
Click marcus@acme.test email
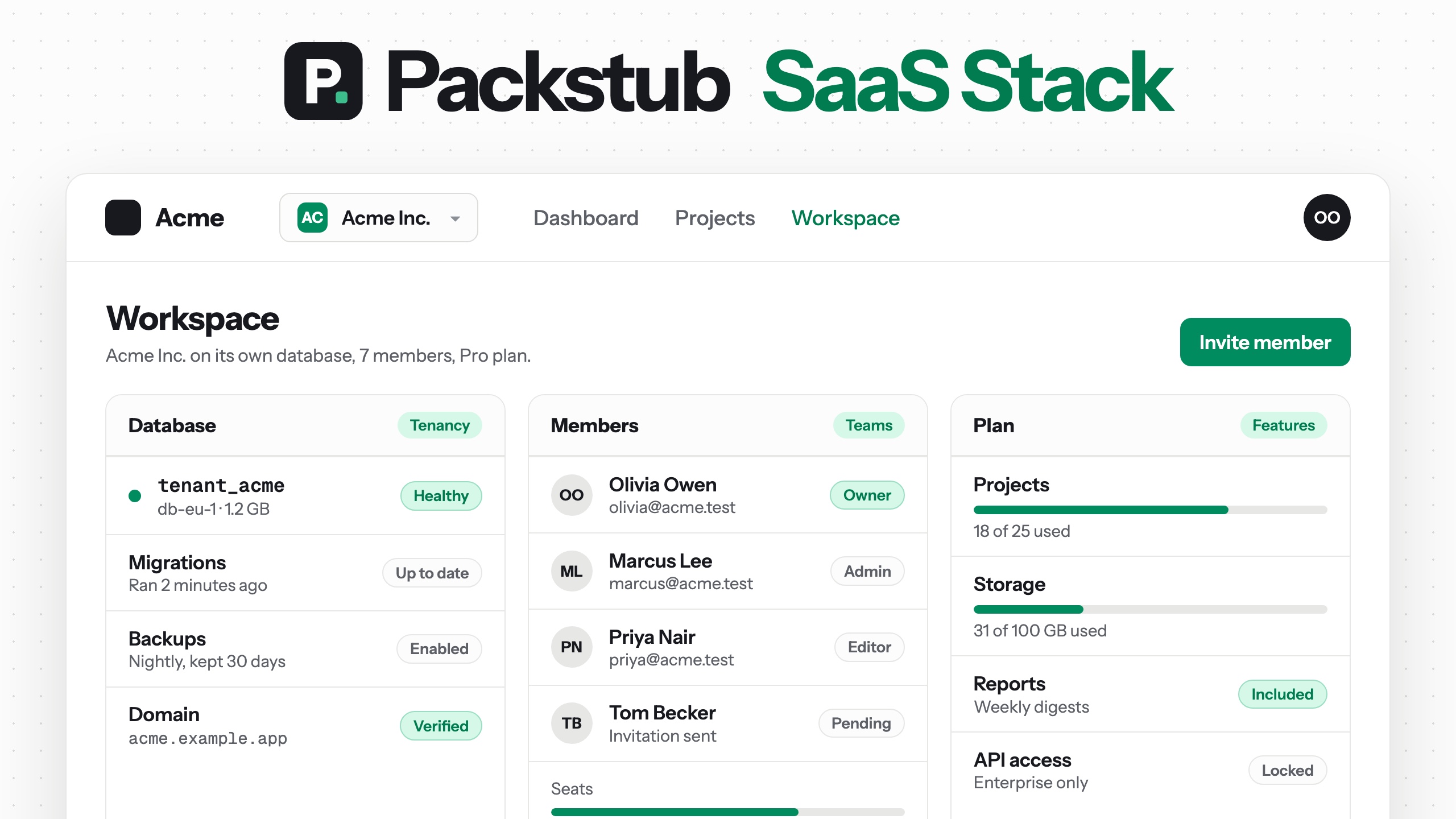click(x=681, y=583)
